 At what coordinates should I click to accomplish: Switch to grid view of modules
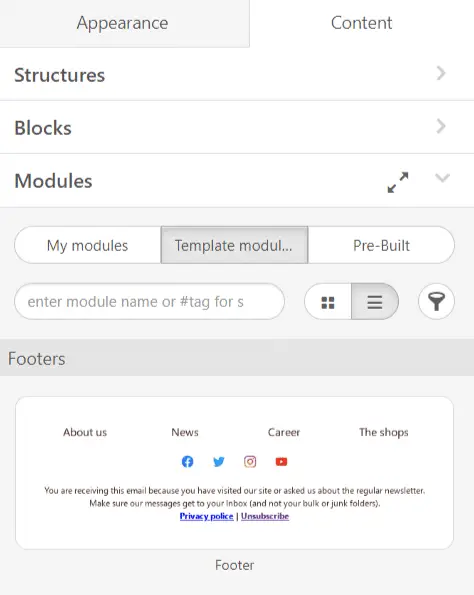point(328,302)
